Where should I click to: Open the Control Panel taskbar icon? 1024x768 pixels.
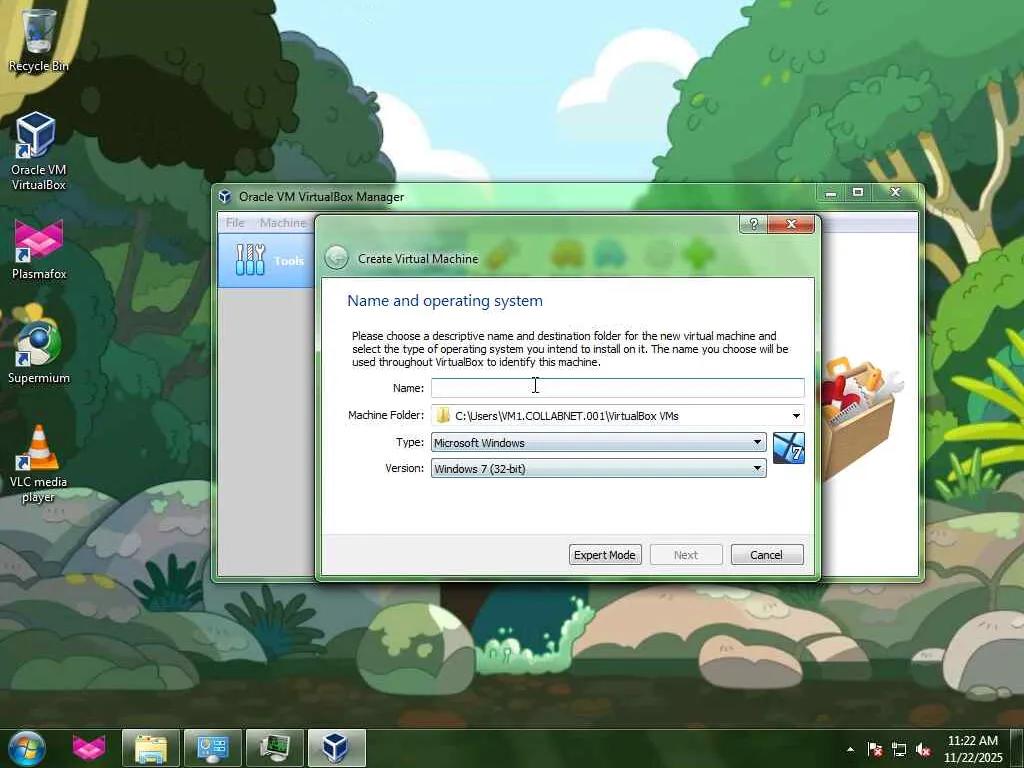tap(213, 748)
